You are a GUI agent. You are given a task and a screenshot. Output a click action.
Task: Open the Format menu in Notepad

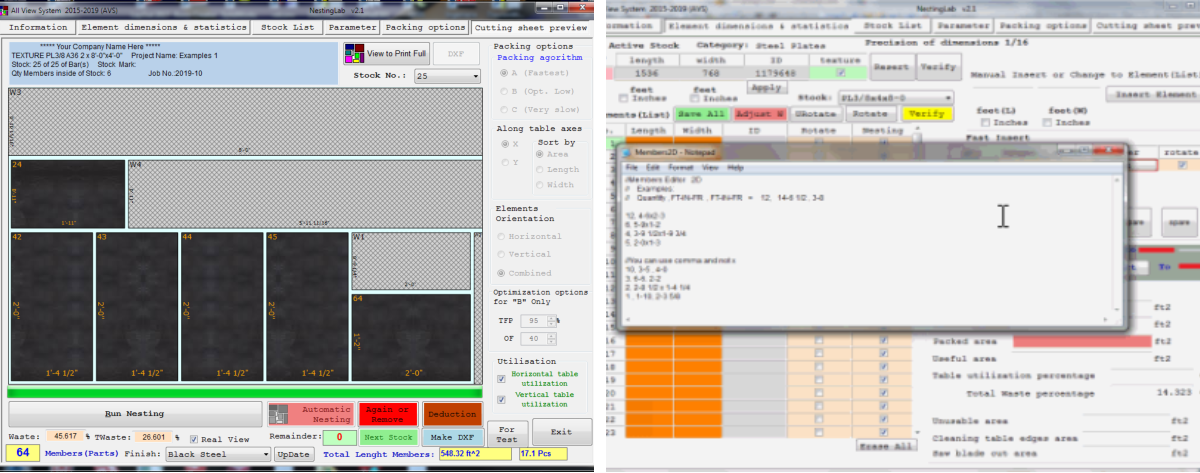(680, 168)
